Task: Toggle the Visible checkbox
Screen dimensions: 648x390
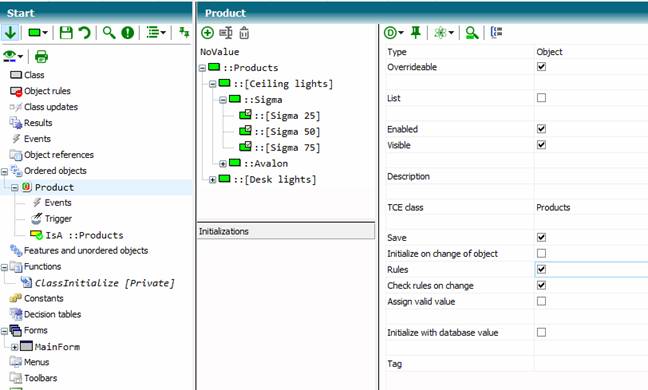Action: coord(541,145)
